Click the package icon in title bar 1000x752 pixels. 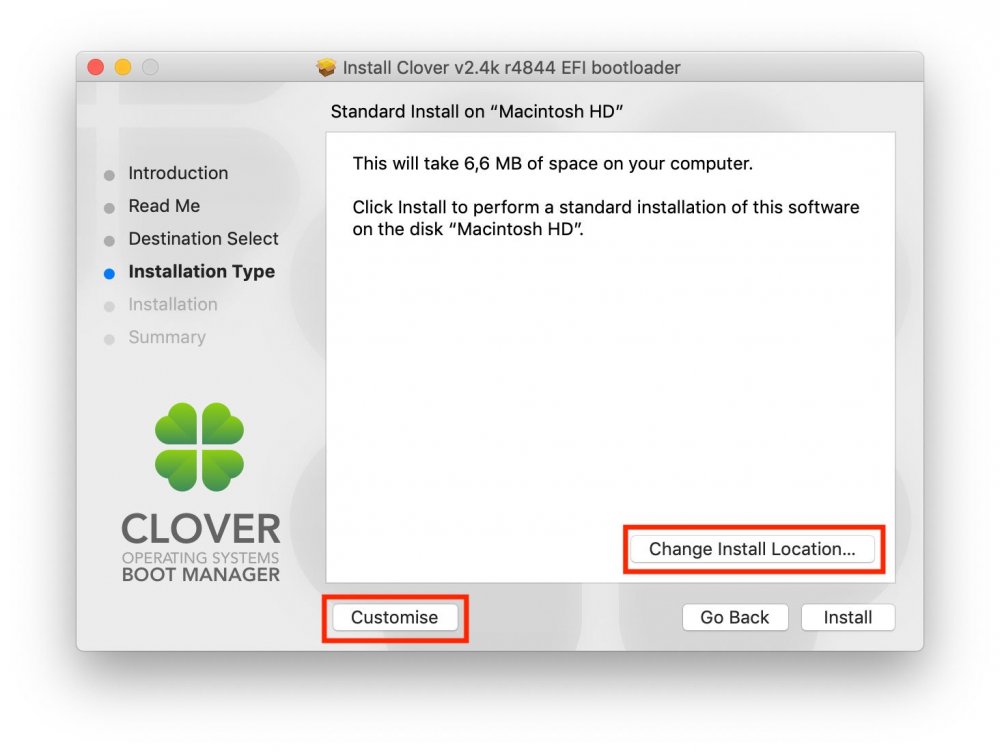click(x=326, y=67)
